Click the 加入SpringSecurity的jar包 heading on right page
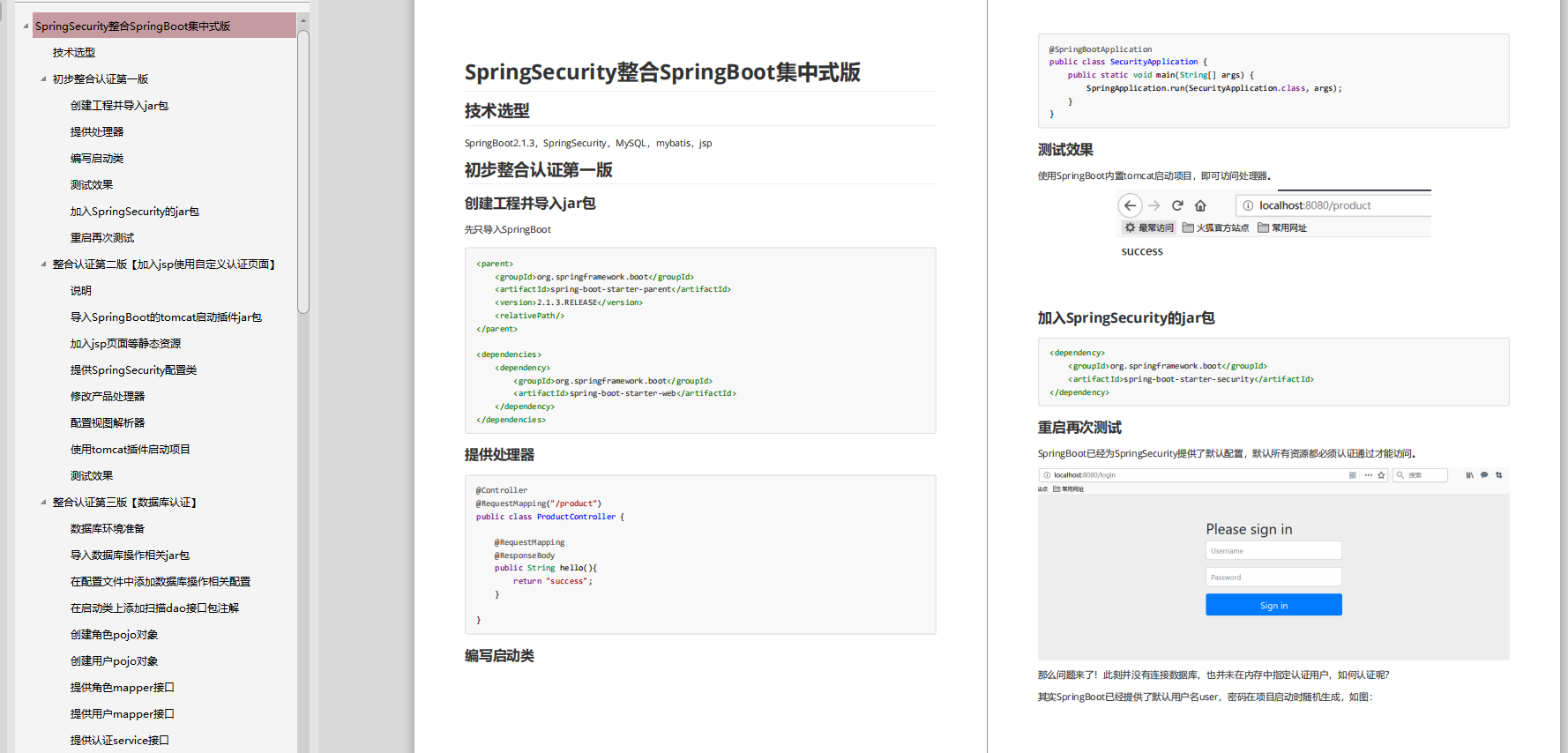 click(1126, 318)
